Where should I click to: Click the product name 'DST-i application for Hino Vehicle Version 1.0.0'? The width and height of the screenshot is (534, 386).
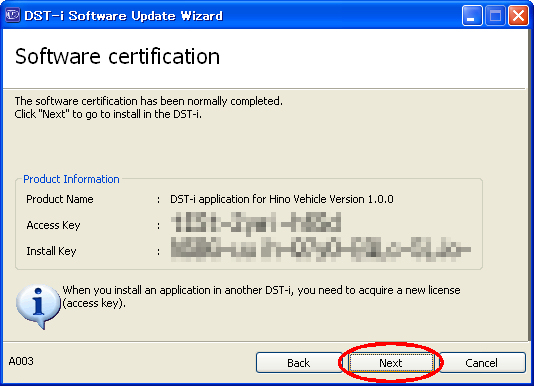pos(282,199)
